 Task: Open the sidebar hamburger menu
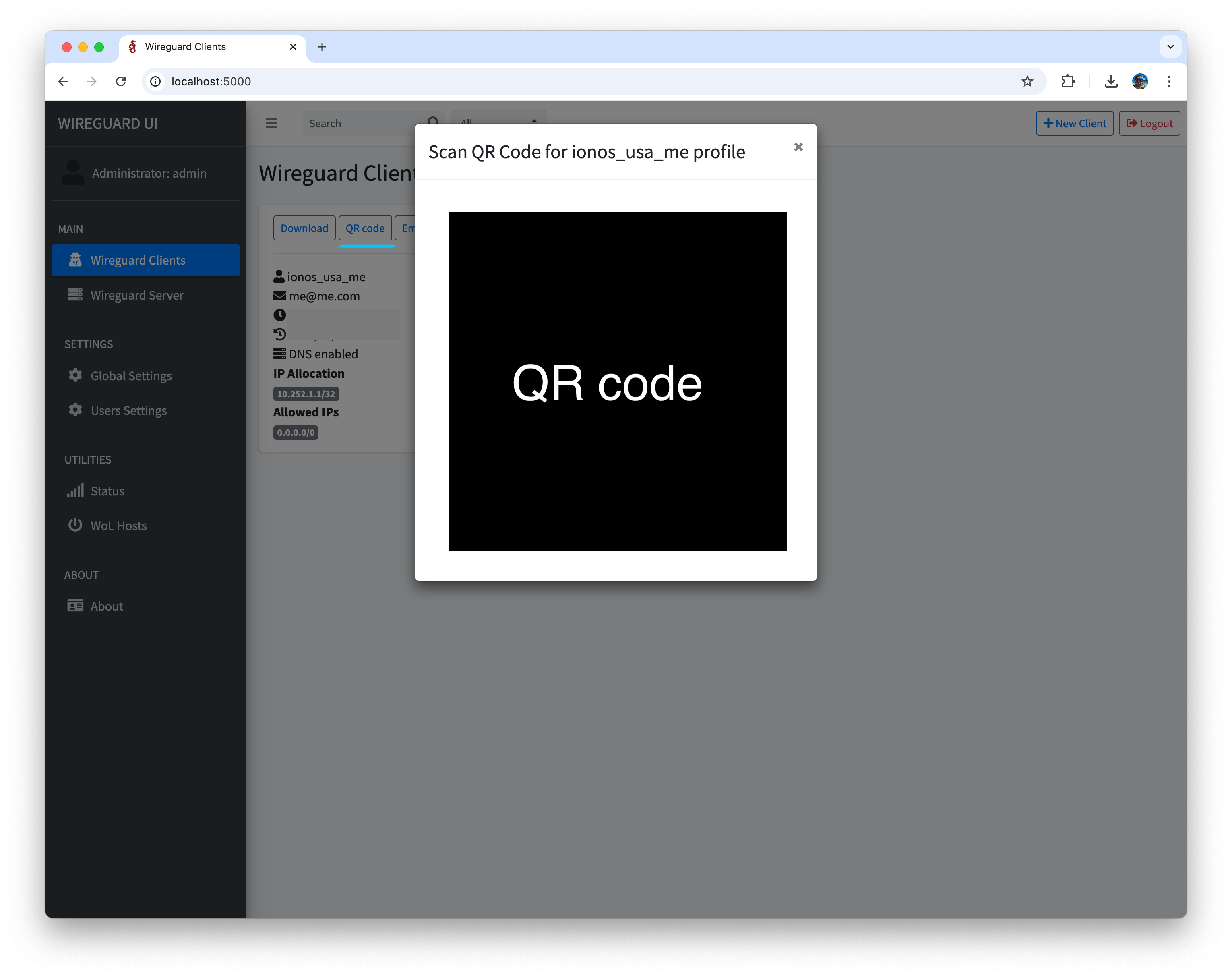tap(271, 123)
